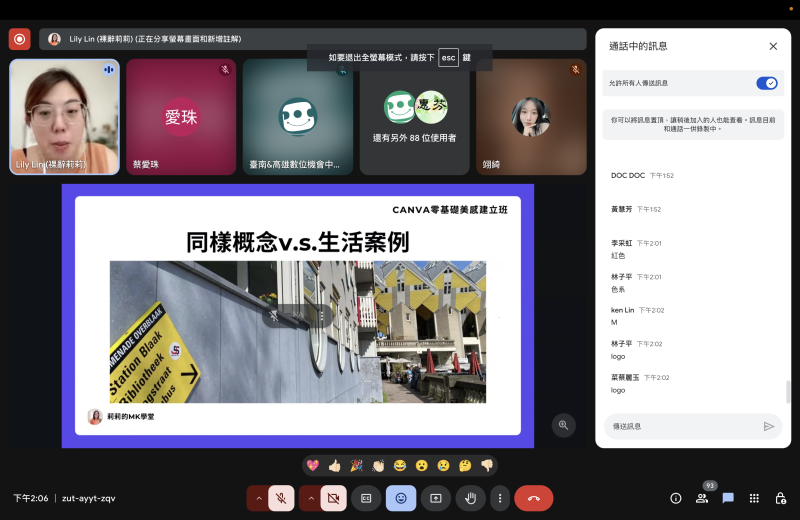The height and width of the screenshot is (520, 800).
Task: Click the chat panel scrollbar
Action: pyautogui.click(x=788, y=391)
